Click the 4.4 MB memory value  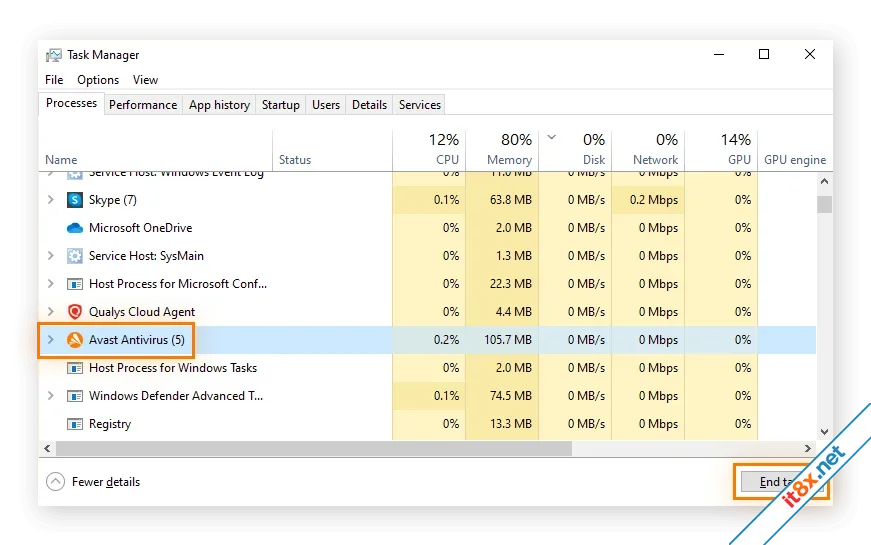[513, 312]
